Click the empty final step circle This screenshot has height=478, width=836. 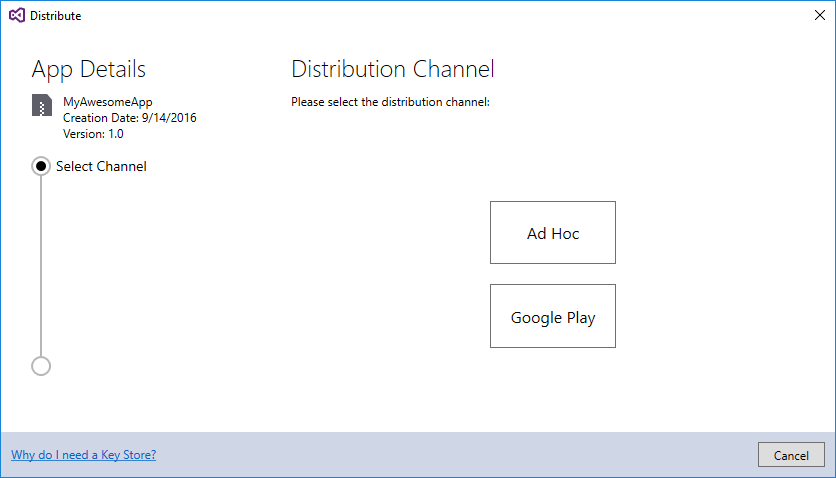(x=41, y=366)
